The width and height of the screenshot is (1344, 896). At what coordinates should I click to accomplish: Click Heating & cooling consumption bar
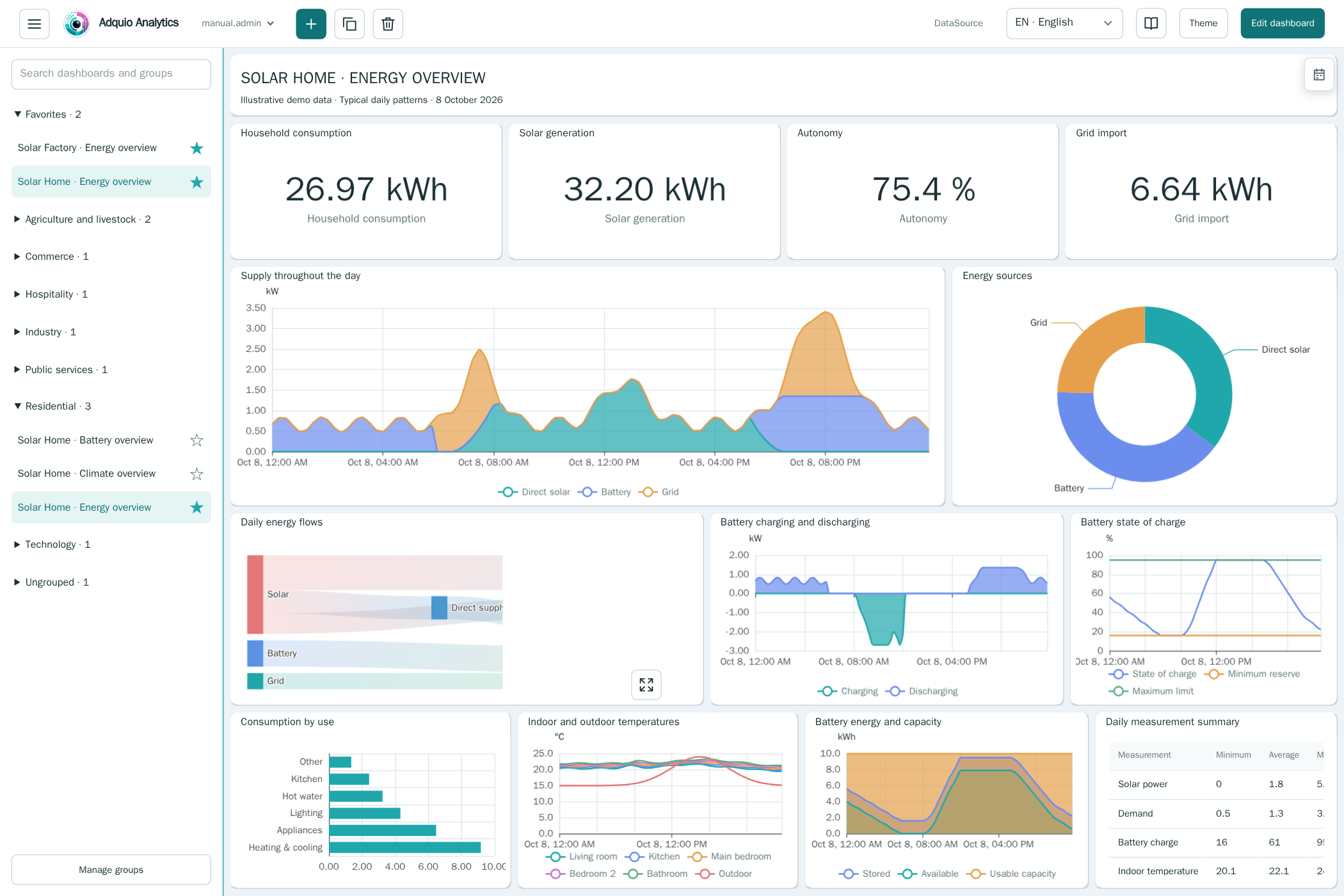[x=404, y=847]
